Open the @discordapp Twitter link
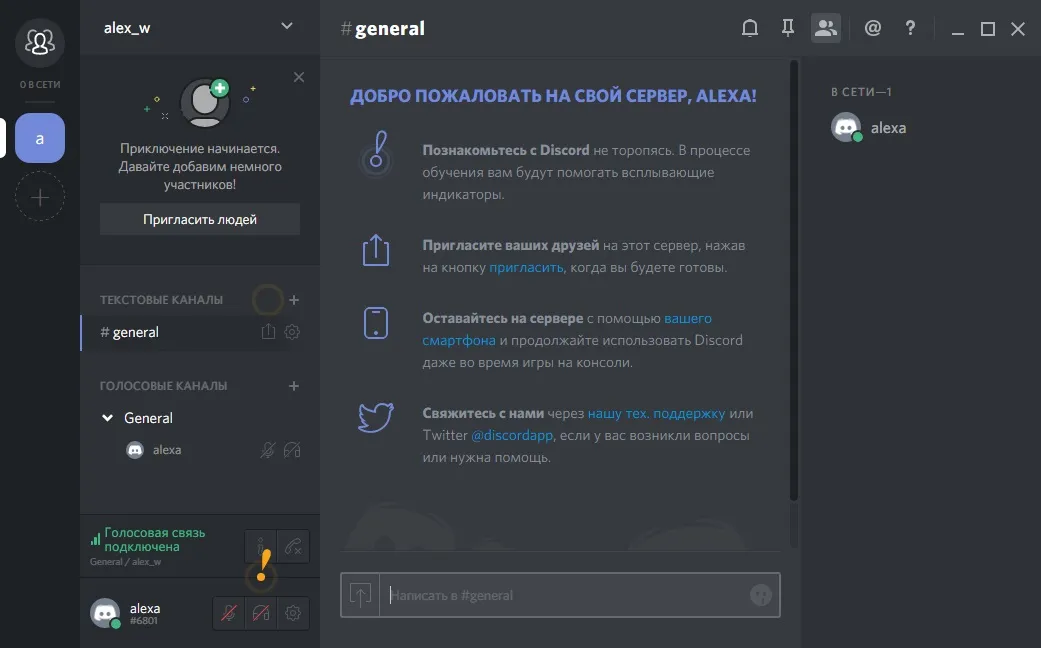This screenshot has height=648, width=1041. (512, 436)
